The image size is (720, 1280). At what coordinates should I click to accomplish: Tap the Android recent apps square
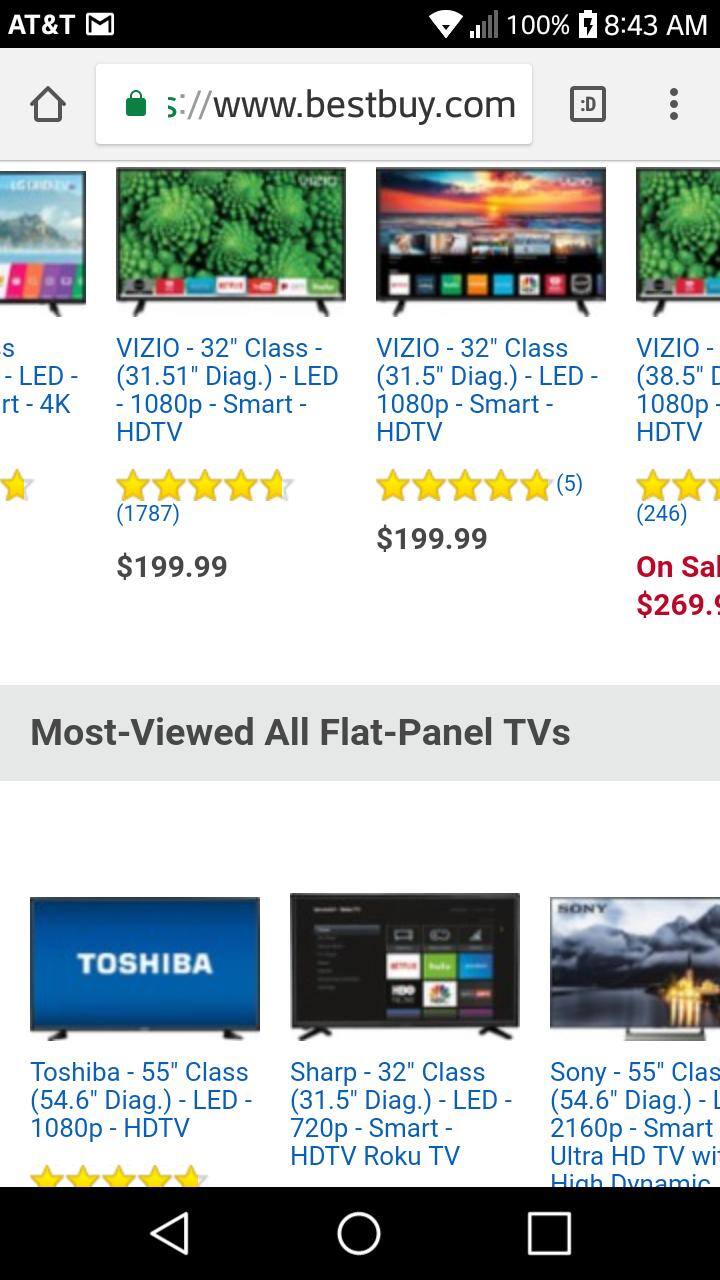tap(549, 1233)
